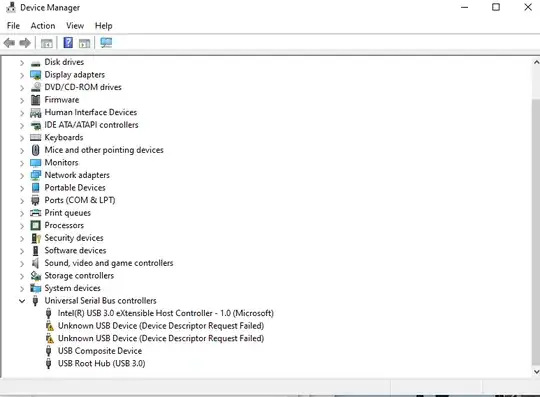This screenshot has width=540, height=397.
Task: Click the Software devices icon
Action: coord(35,251)
